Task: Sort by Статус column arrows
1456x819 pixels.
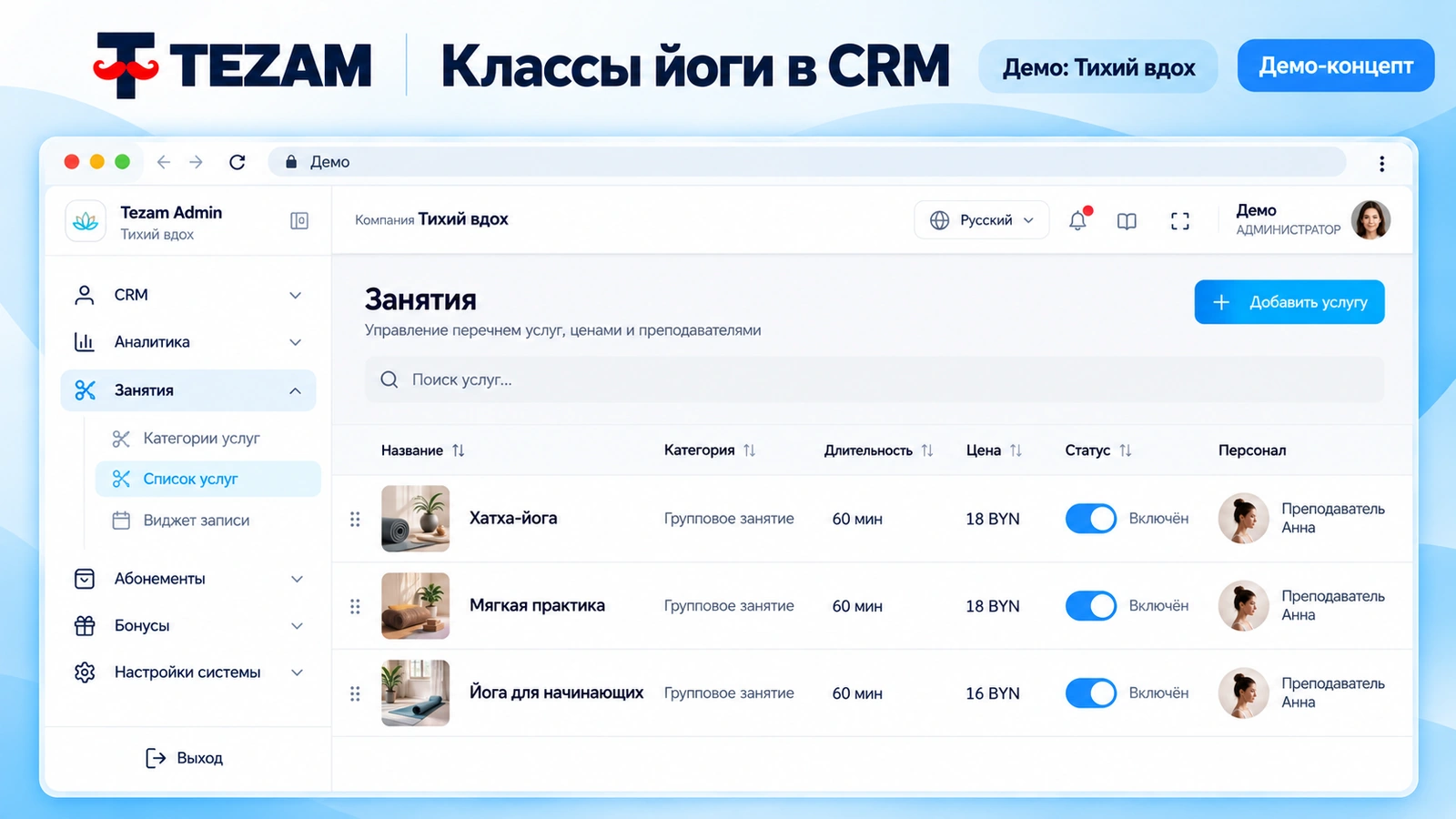Action: pos(1126,450)
